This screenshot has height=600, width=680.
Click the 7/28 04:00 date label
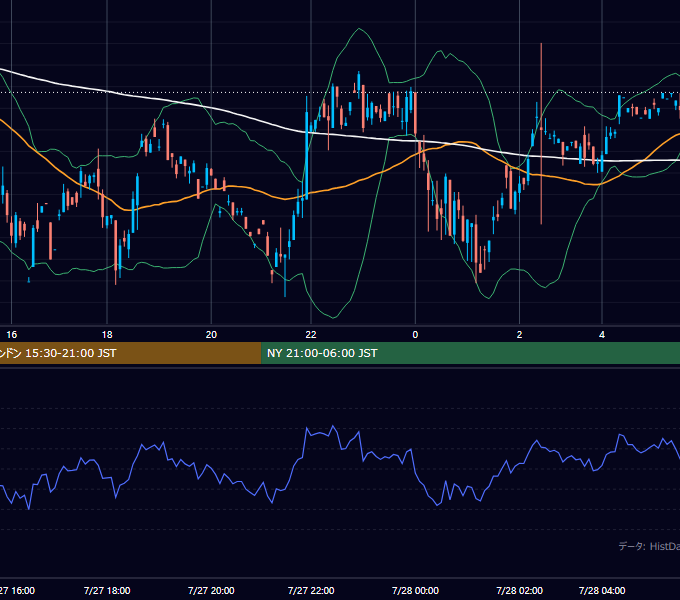click(x=602, y=590)
